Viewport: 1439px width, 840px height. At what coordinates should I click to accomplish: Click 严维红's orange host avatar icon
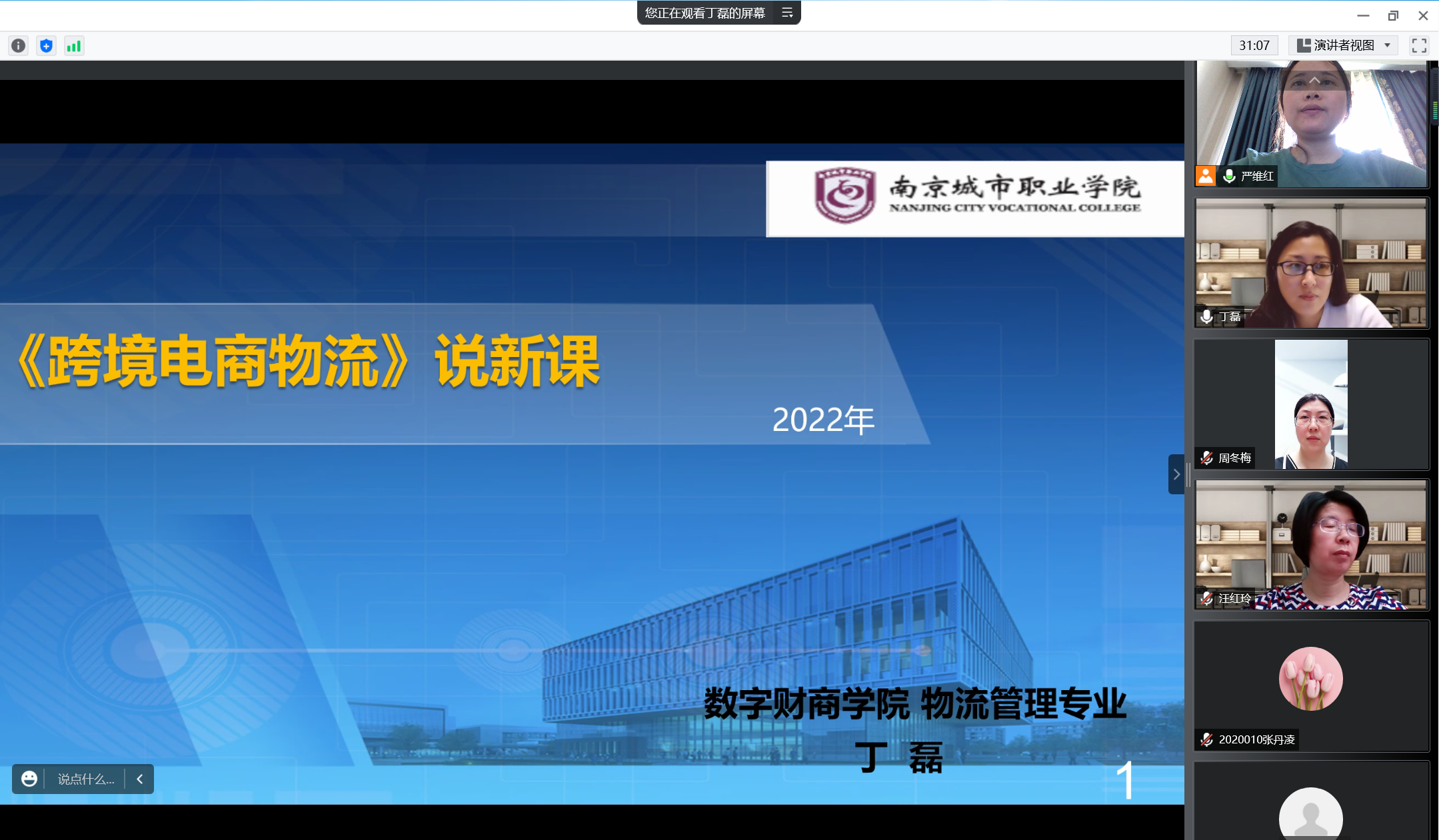pyautogui.click(x=1205, y=176)
